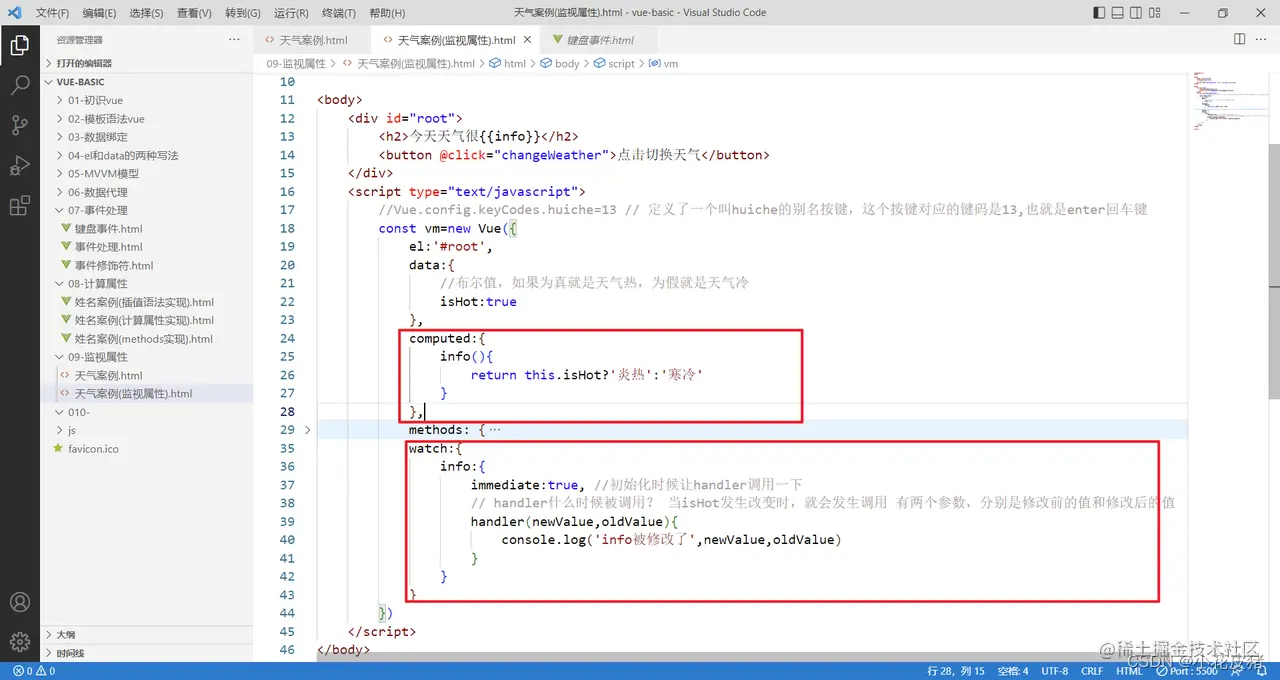Open 姓名案例(计算属性实现).html file
The height and width of the screenshot is (680, 1280).
[147, 320]
